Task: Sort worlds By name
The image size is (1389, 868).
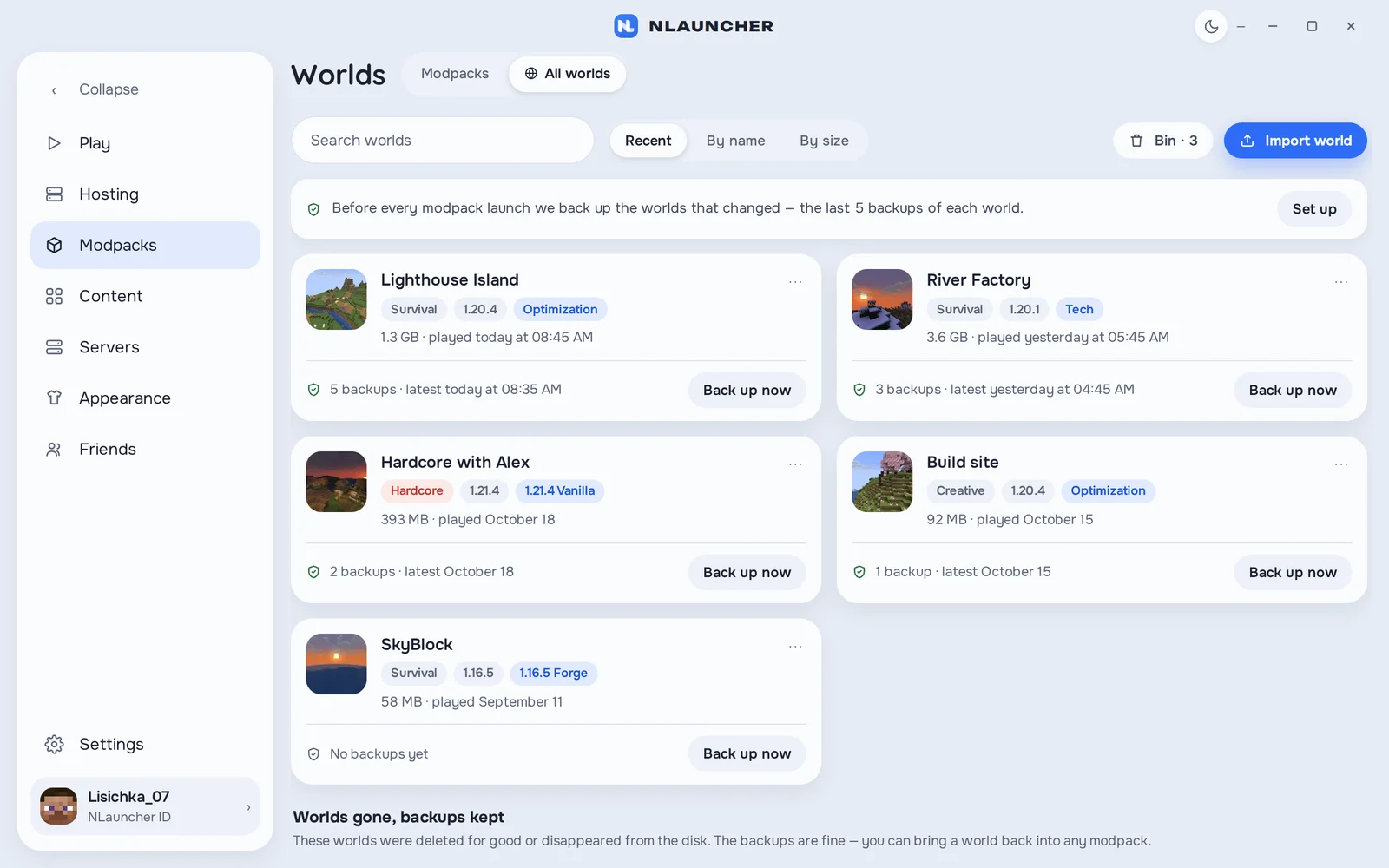Action: click(x=735, y=141)
